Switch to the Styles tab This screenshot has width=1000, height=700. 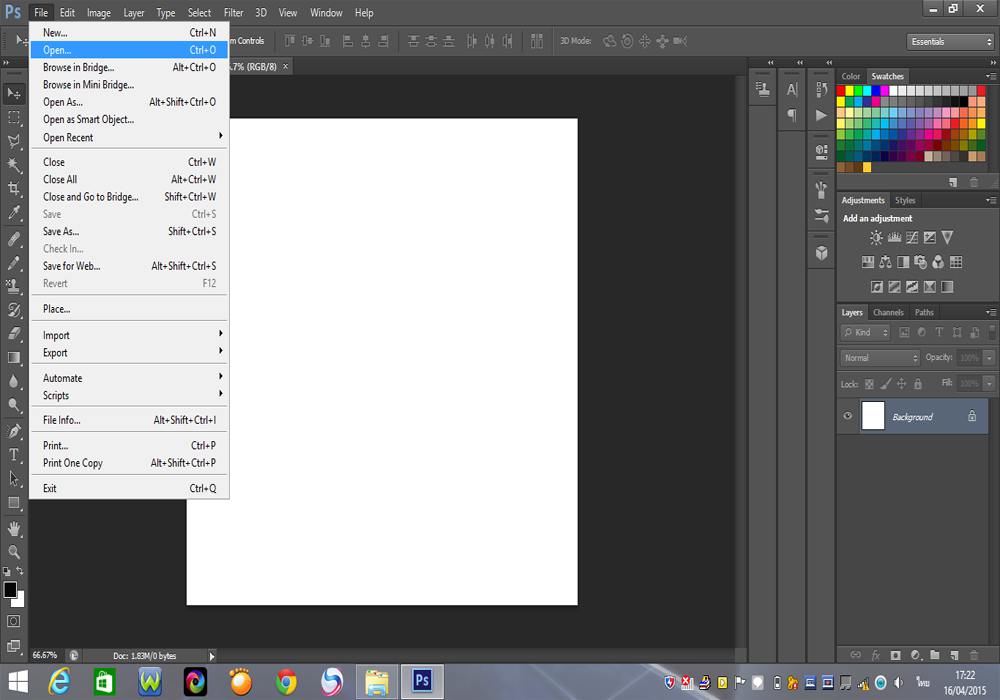pyautogui.click(x=905, y=200)
